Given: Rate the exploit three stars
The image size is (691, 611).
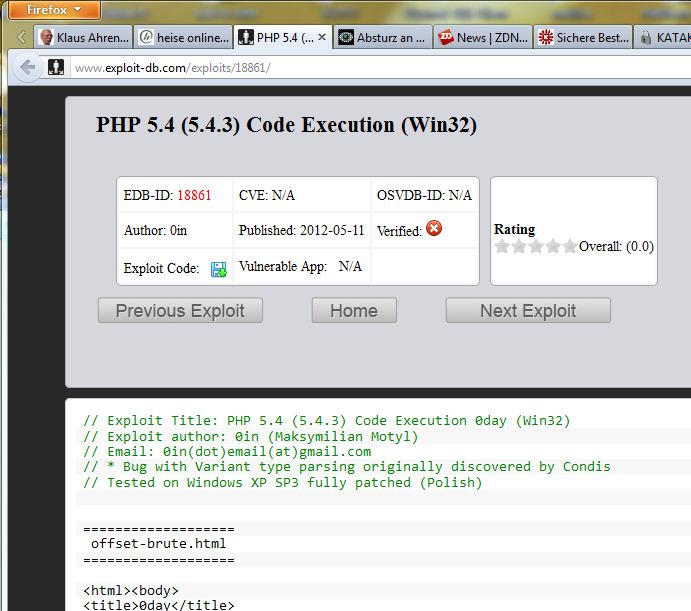Looking at the screenshot, I should click(535, 246).
